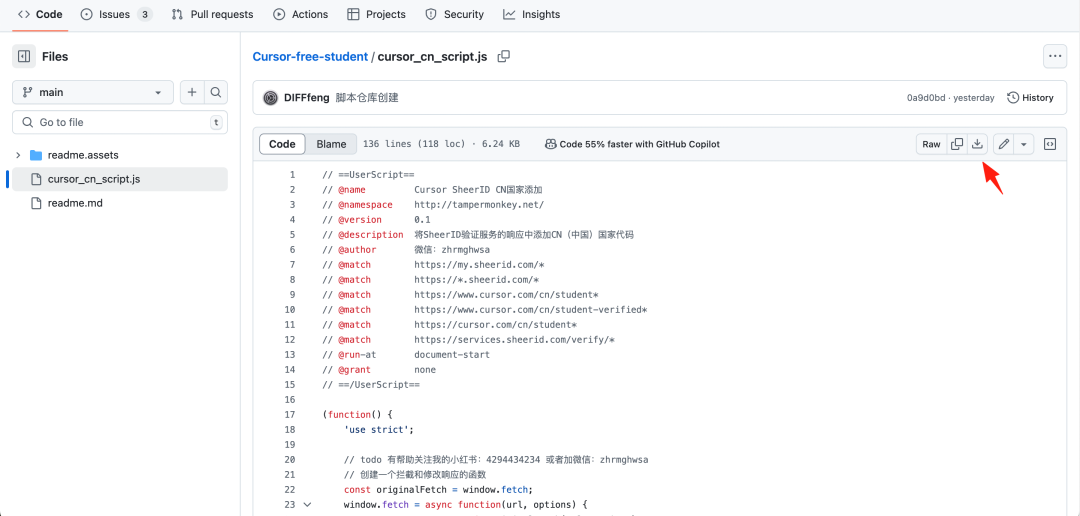Click the @namespace tampermonkey.net URL text
Viewport: 1080px width, 516px height.
point(479,205)
